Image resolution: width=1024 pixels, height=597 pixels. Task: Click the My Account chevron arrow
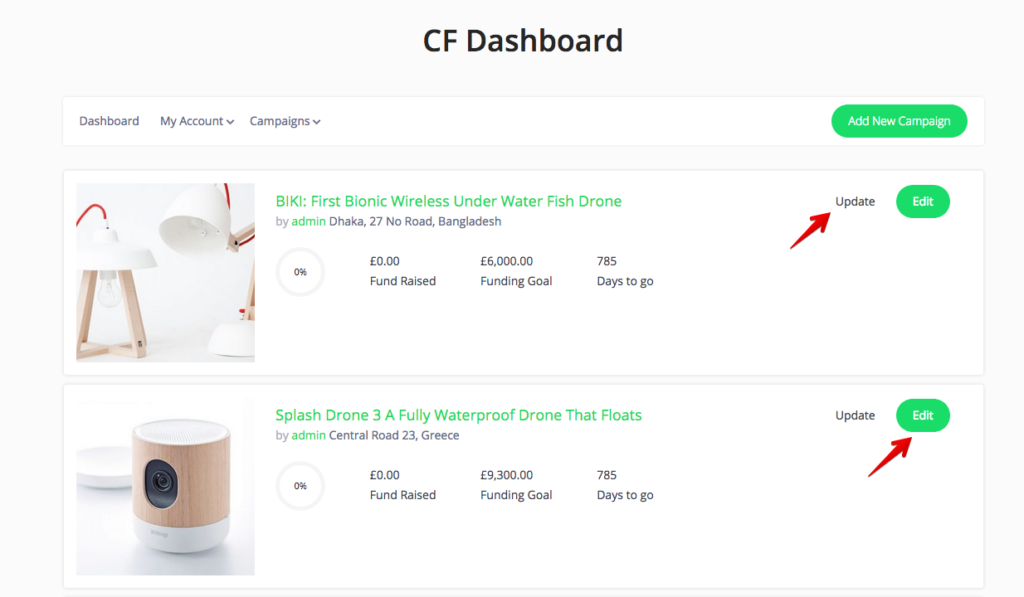point(230,122)
